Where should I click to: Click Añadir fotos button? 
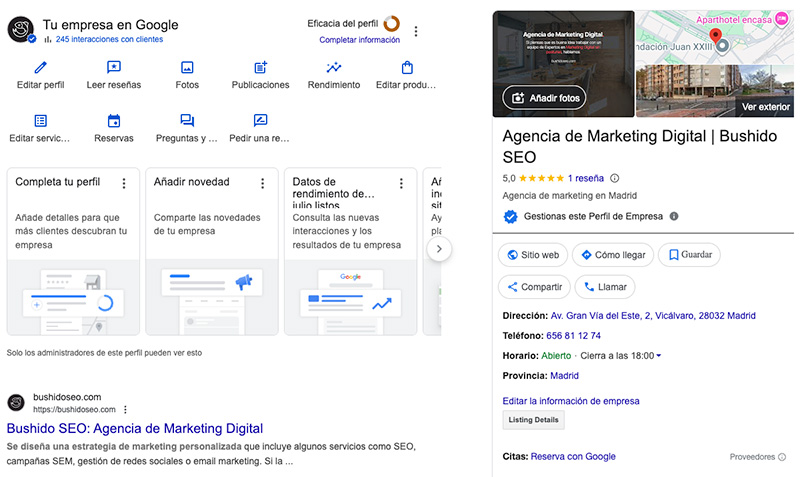click(544, 98)
